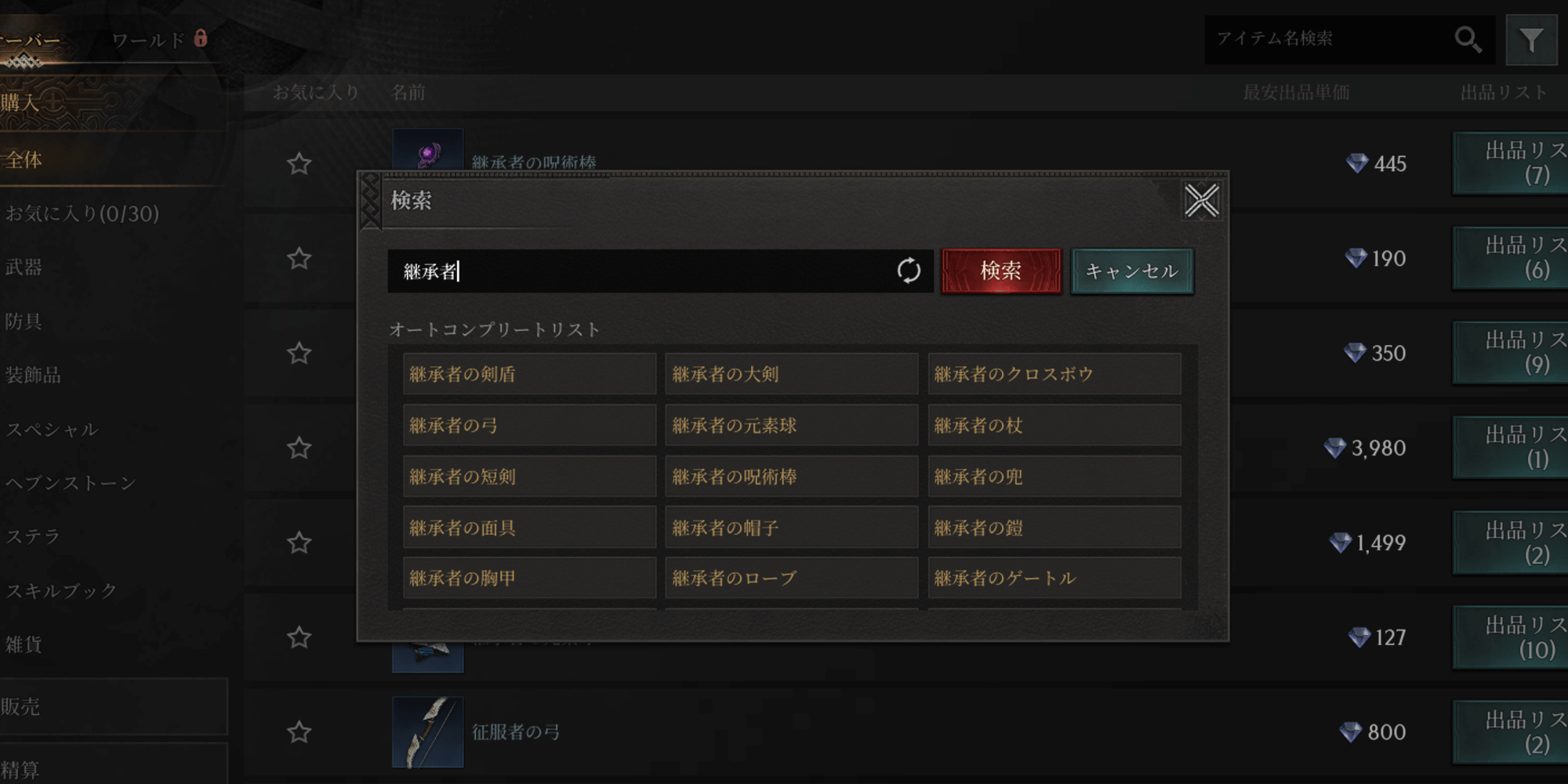The image size is (1568, 784).
Task: Open the filter funnel icon
Action: tap(1531, 40)
